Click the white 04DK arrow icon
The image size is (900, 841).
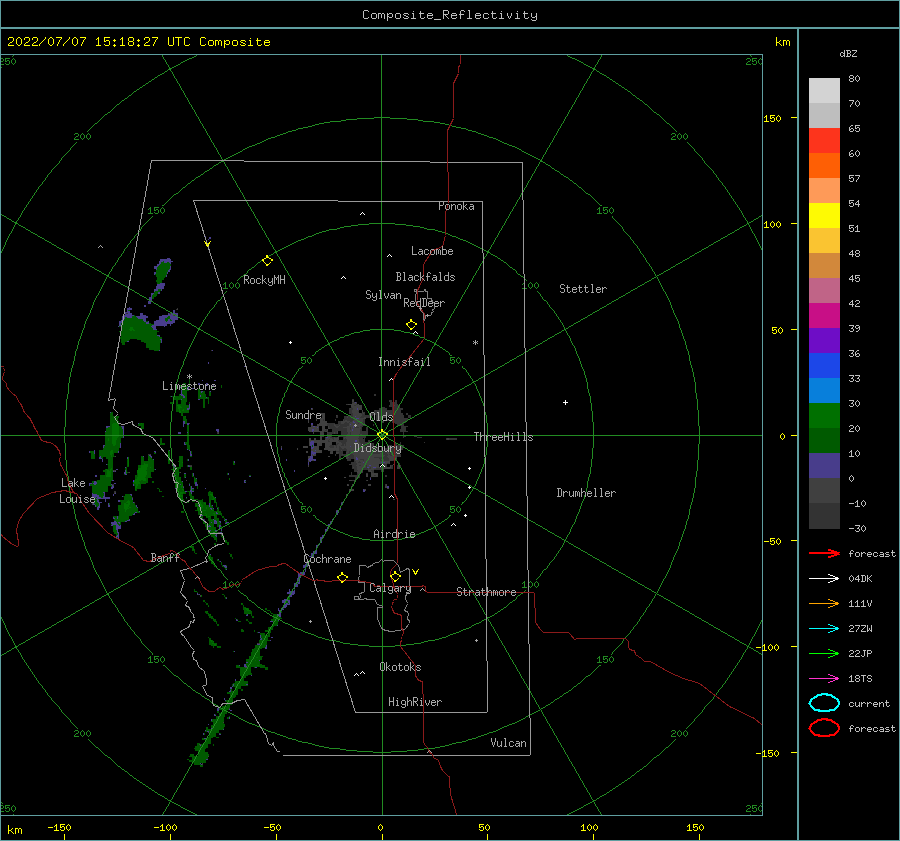click(x=824, y=578)
